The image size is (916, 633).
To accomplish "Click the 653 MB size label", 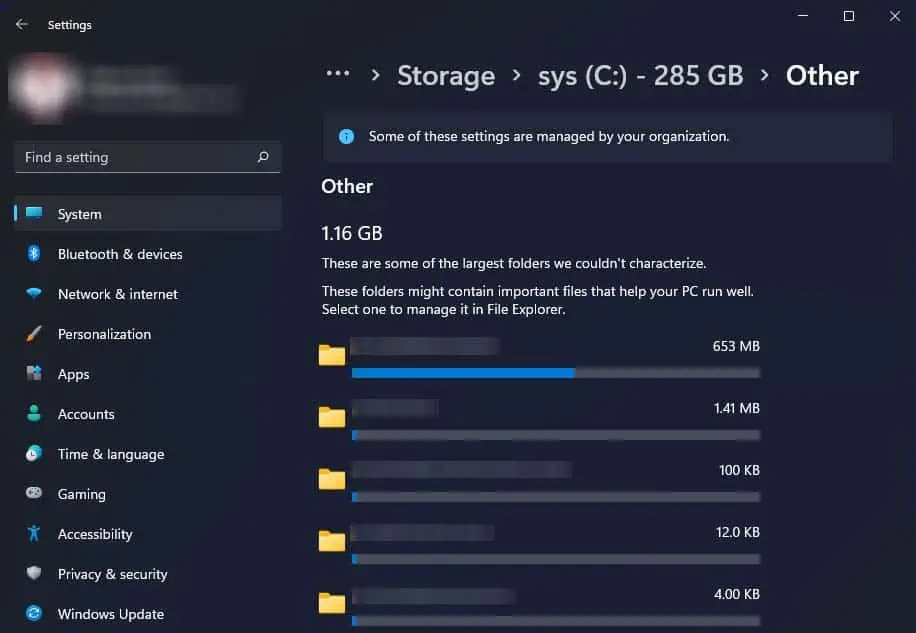I will pyautogui.click(x=736, y=346).
